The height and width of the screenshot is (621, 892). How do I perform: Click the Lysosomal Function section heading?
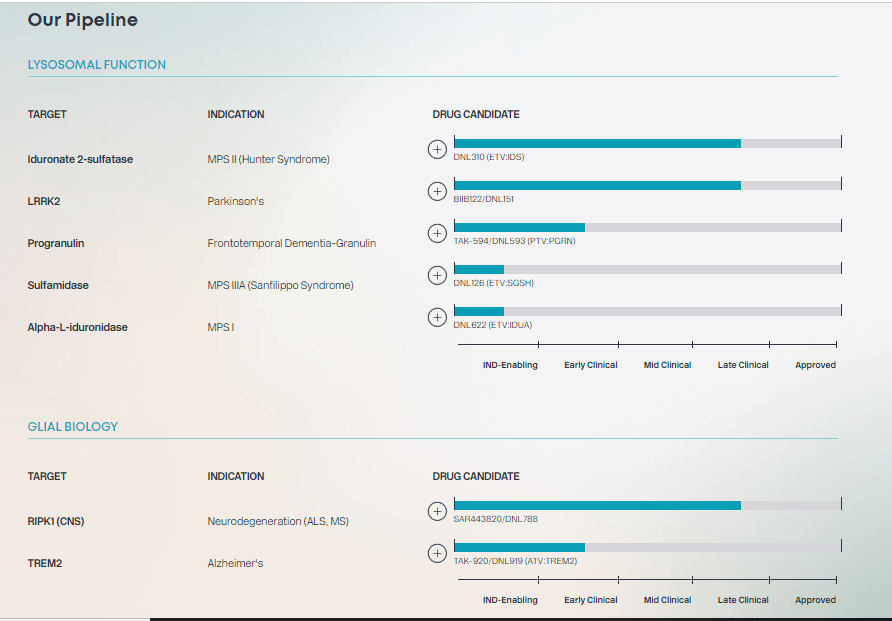tap(97, 65)
